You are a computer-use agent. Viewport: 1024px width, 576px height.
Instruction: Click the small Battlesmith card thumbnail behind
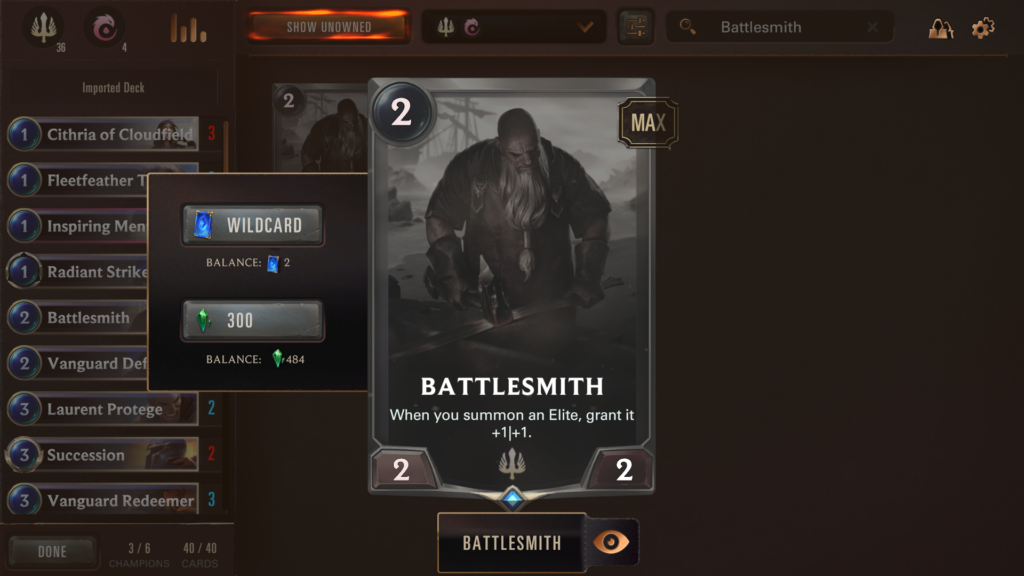(321, 128)
